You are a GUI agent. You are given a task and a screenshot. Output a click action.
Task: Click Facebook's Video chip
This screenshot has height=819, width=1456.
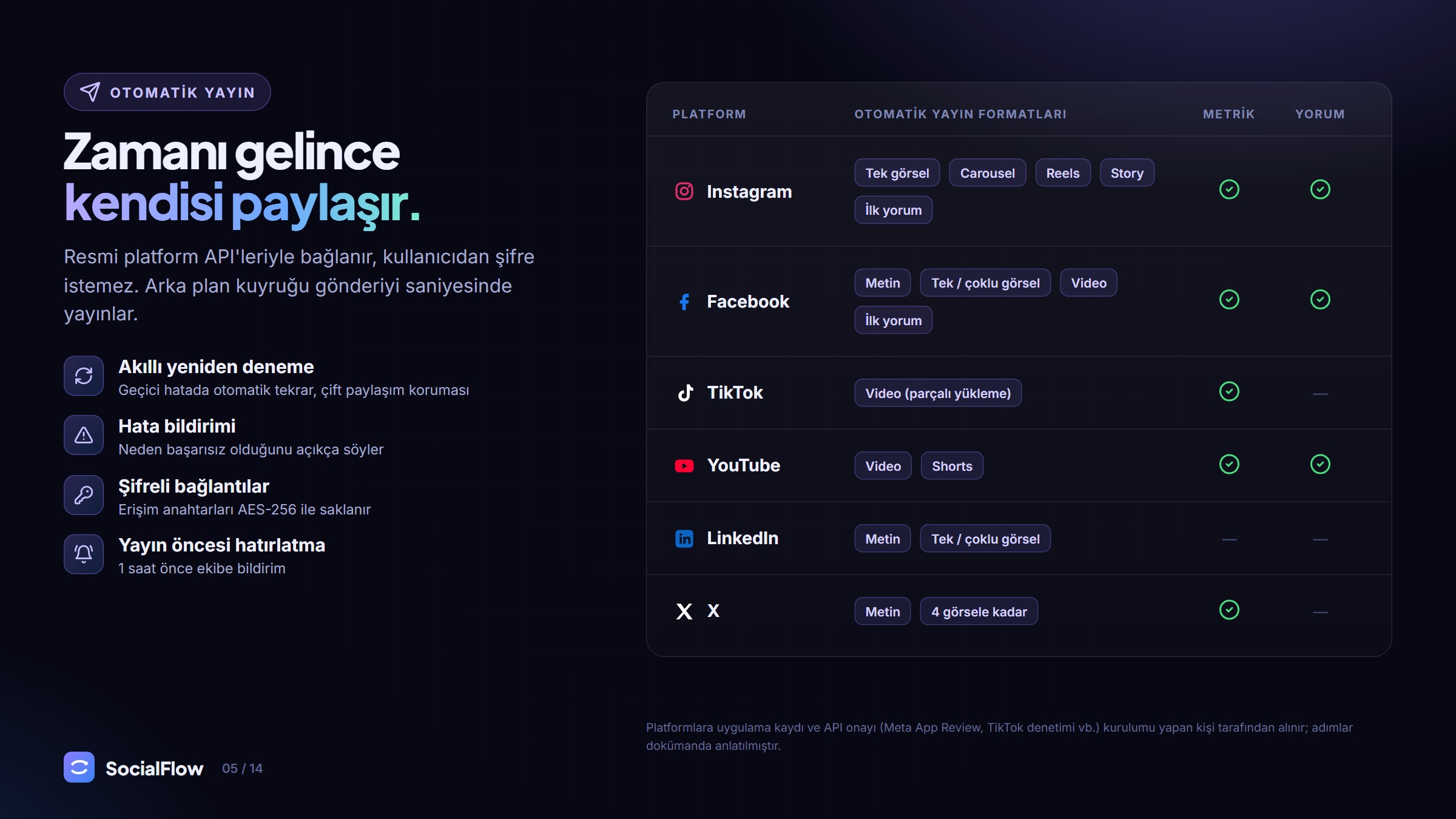point(1088,283)
